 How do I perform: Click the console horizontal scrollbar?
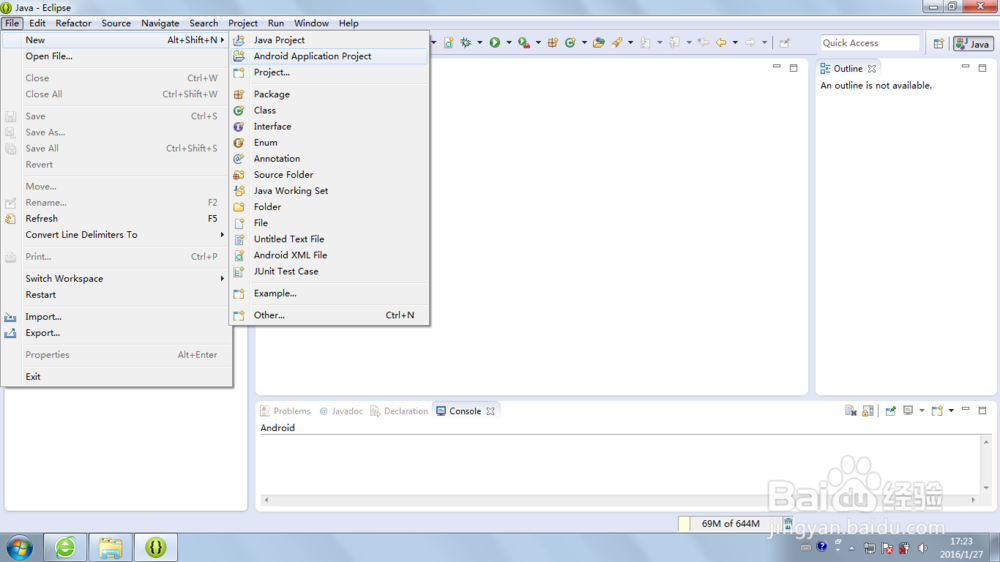tap(620, 500)
